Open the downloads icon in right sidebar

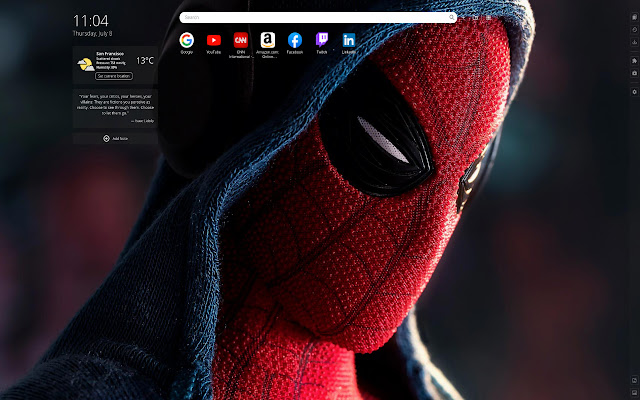[x=634, y=42]
